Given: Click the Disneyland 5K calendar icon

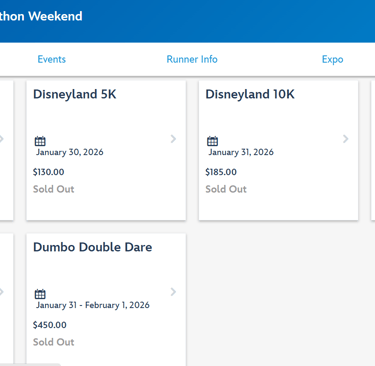Looking at the screenshot, I should (40, 141).
